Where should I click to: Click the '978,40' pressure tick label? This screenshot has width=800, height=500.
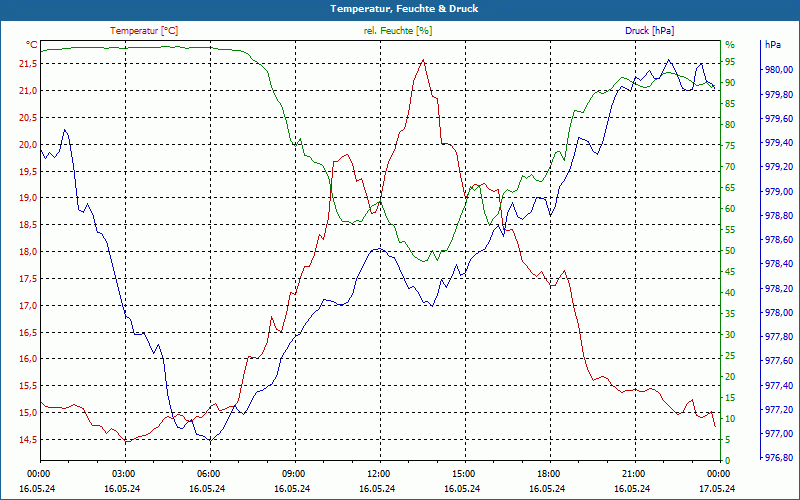pyautogui.click(x=779, y=264)
